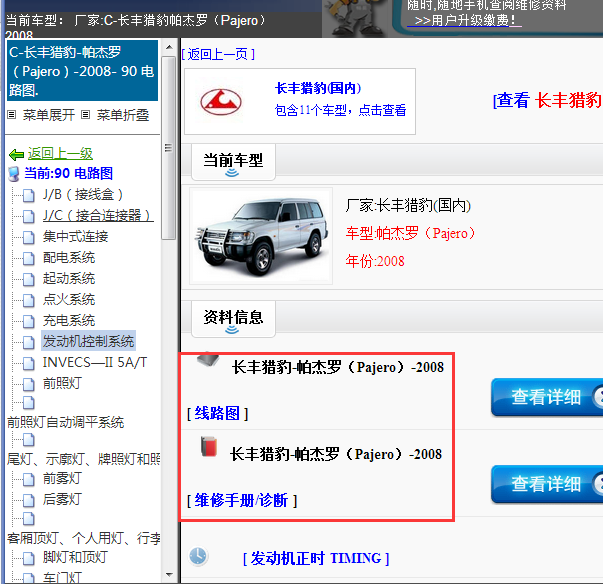
Task: Click the Changfeng Liebao red logo
Action: 221,102
